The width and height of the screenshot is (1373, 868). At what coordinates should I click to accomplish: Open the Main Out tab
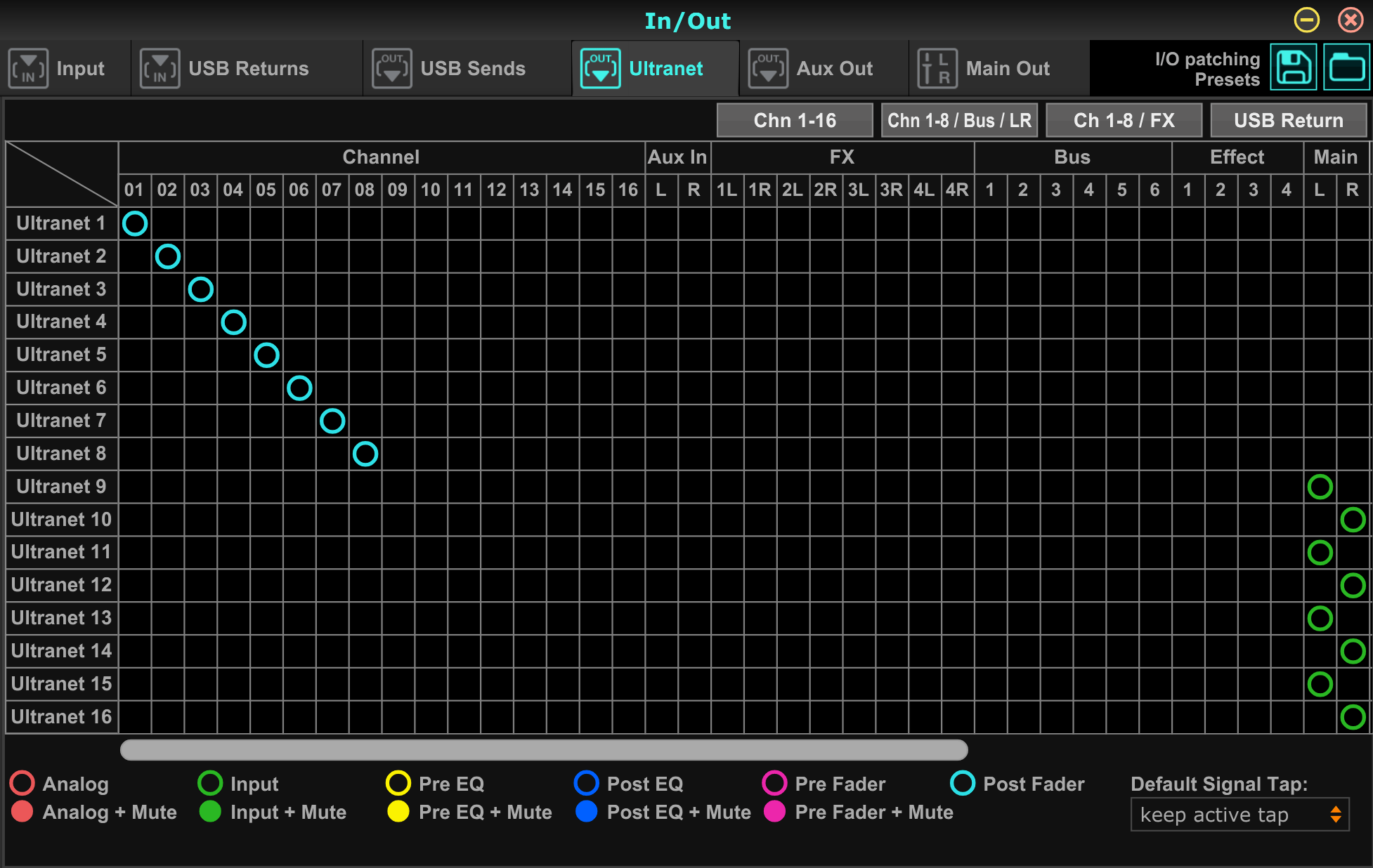coord(999,69)
